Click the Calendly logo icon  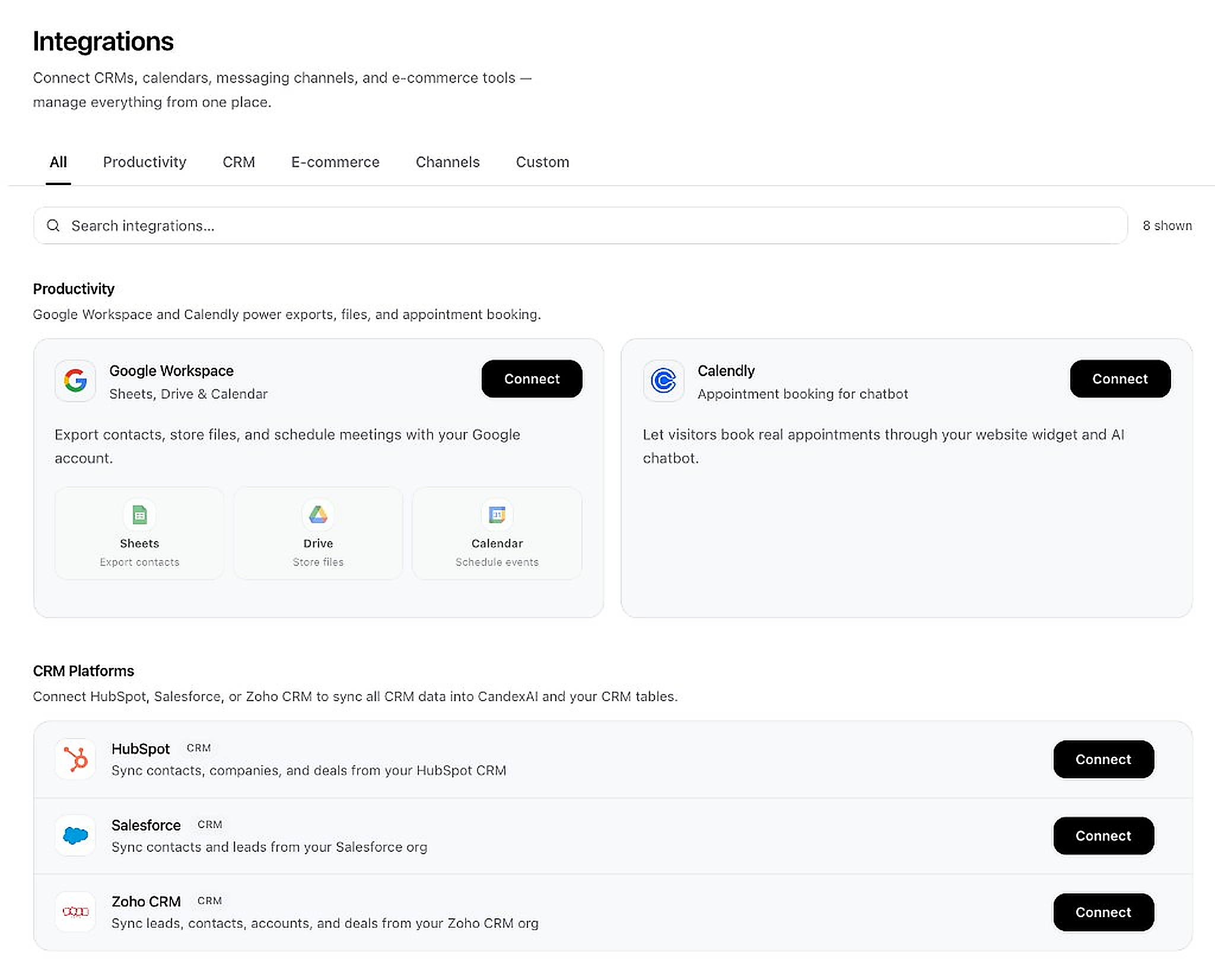663,381
